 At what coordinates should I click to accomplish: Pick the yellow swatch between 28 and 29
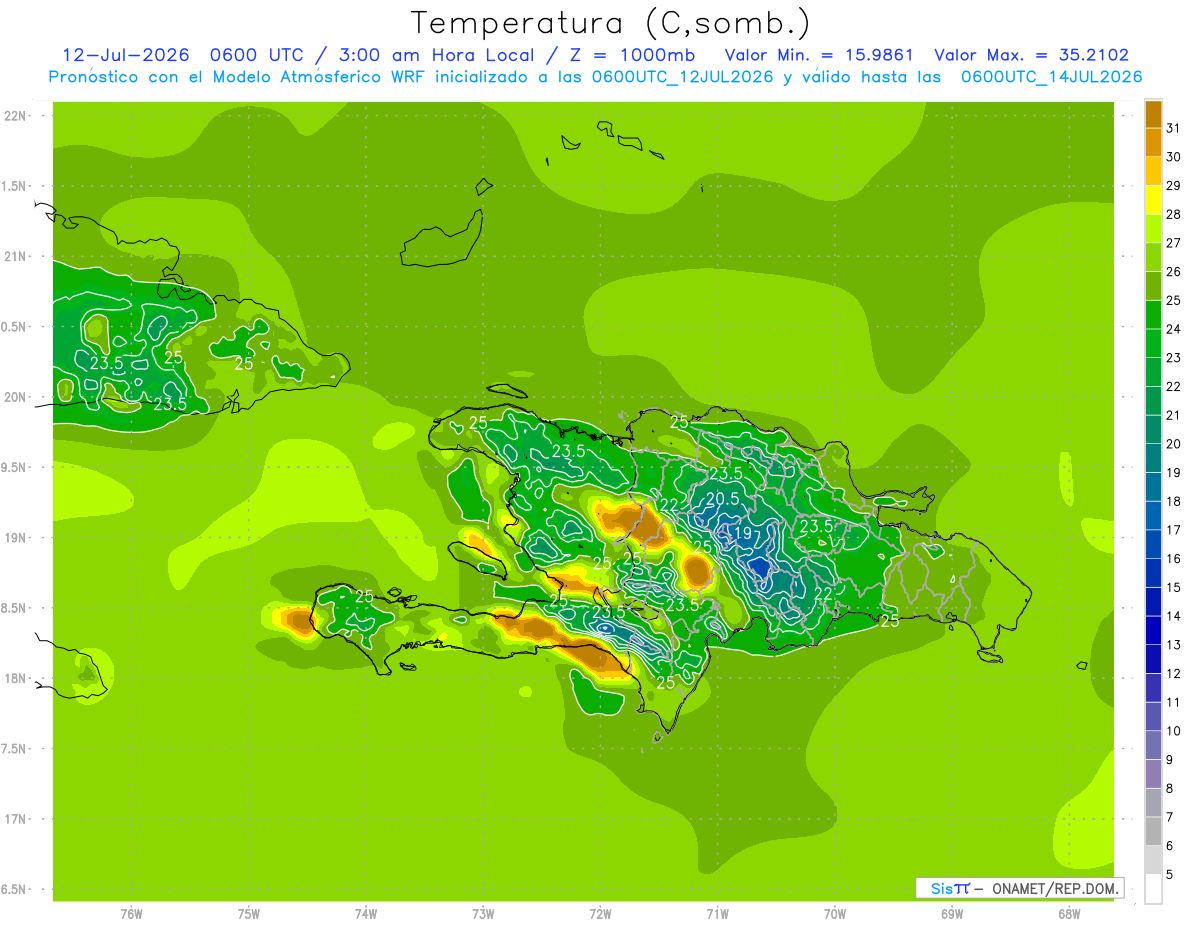(x=1153, y=200)
